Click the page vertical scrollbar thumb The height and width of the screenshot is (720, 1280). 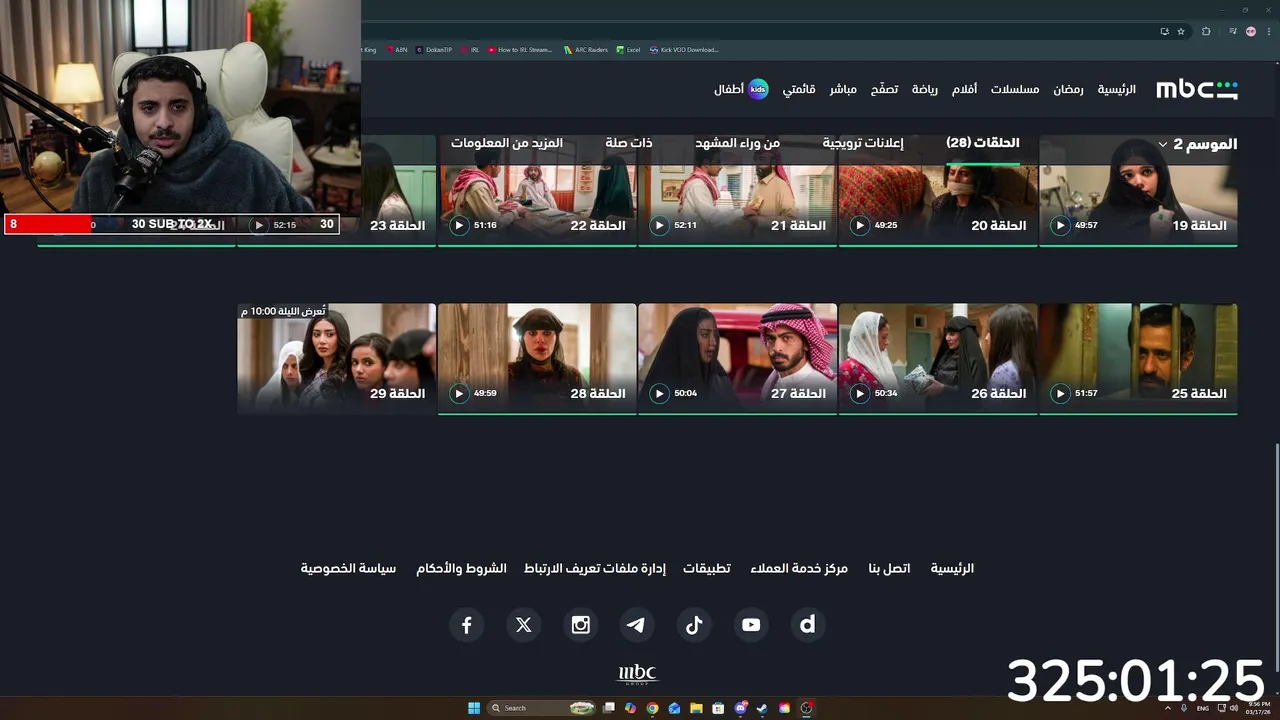[1275, 560]
